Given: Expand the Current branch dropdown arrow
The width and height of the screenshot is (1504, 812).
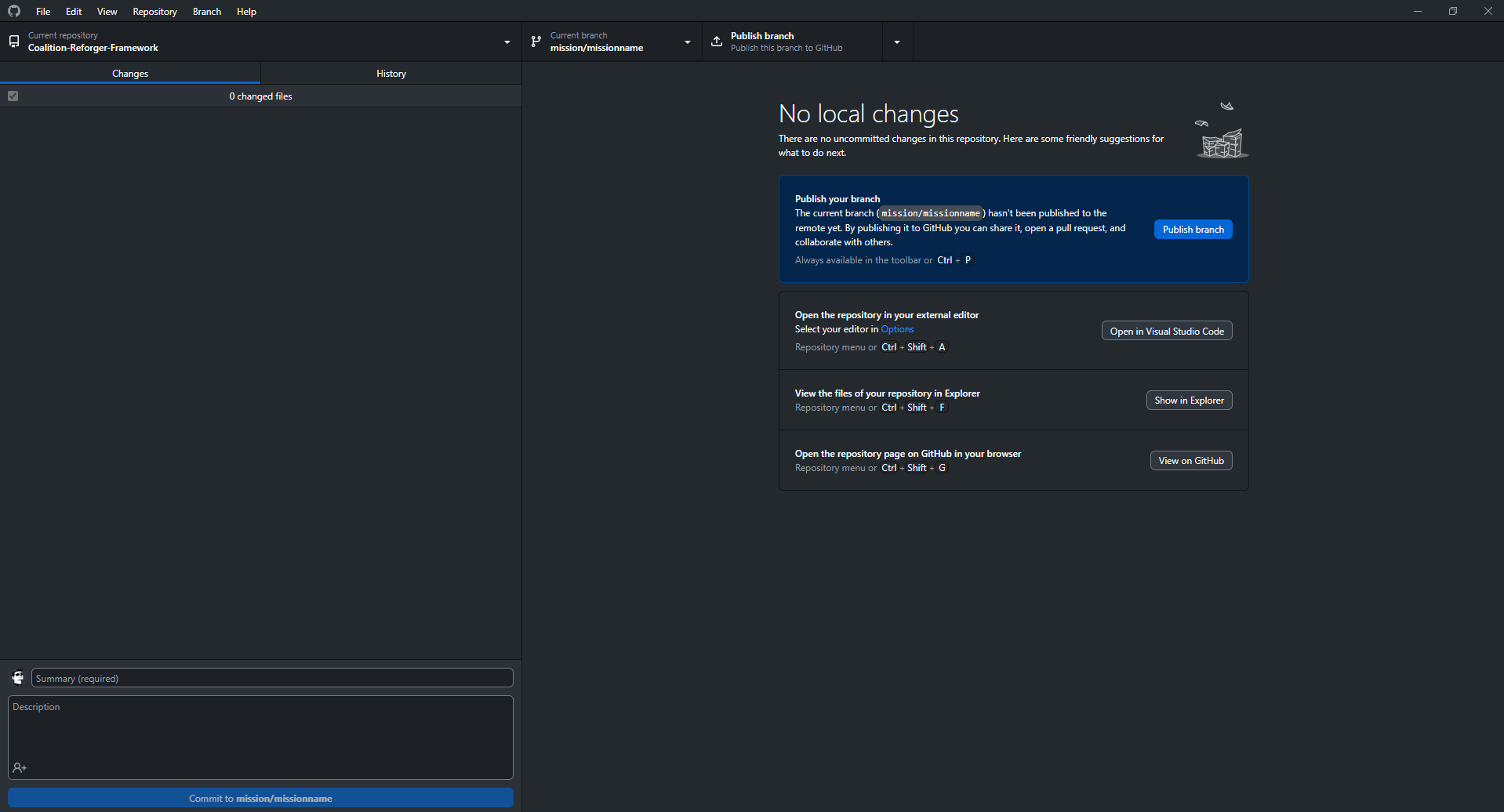Looking at the screenshot, I should tap(687, 42).
